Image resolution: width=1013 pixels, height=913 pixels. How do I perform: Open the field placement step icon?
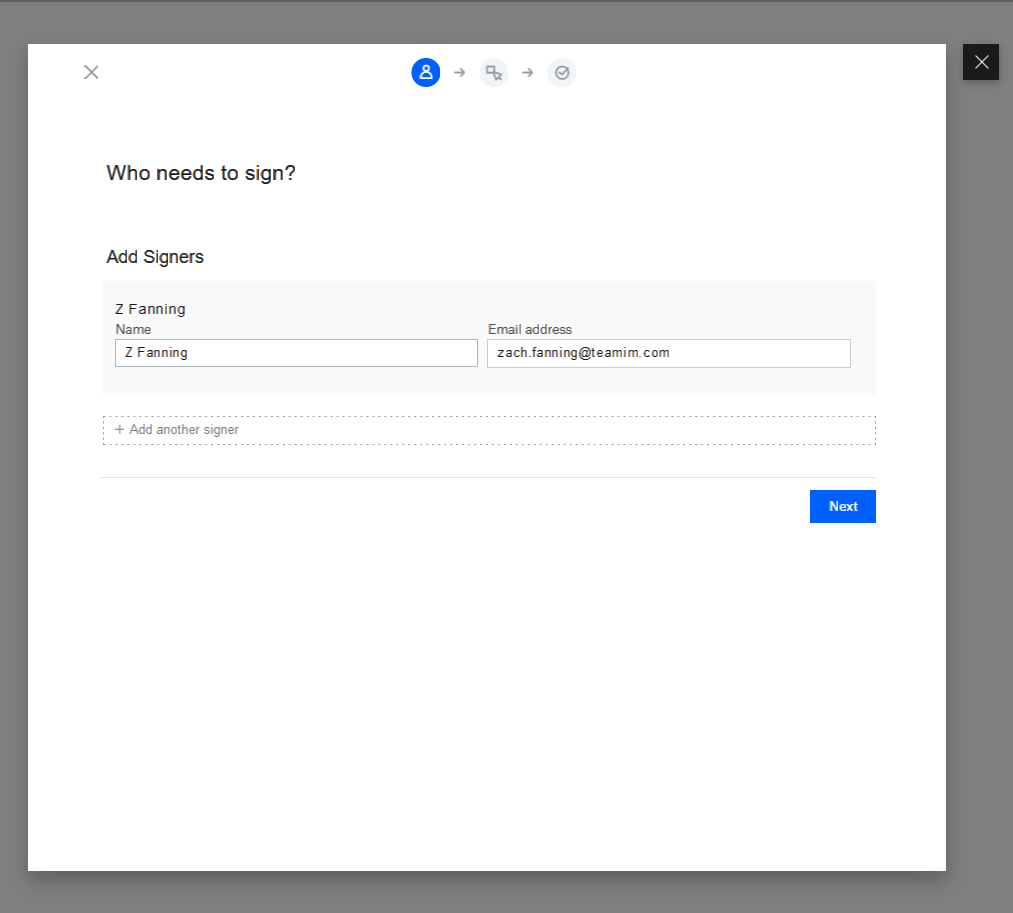click(x=493, y=72)
